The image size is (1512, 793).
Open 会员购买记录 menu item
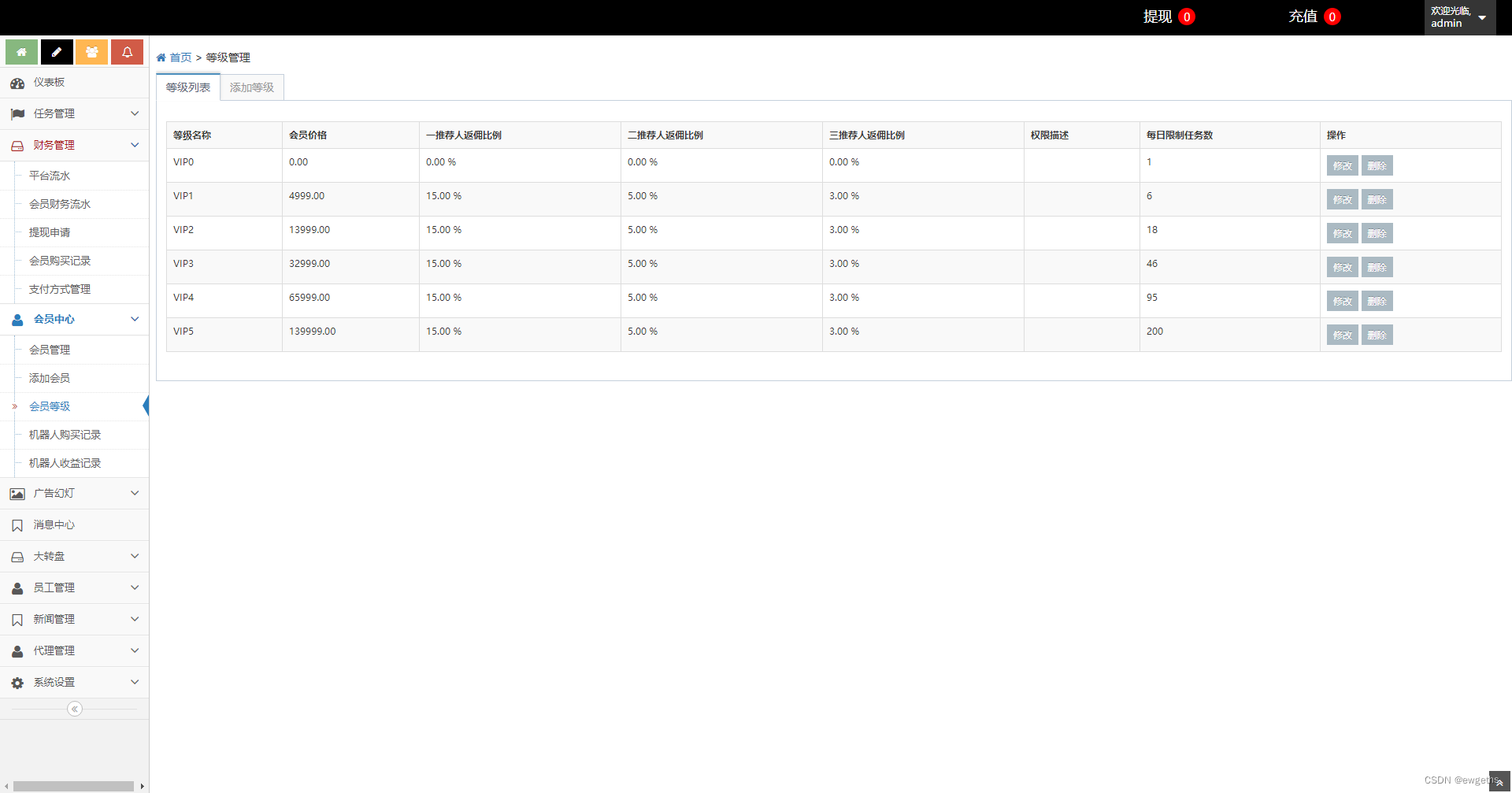[x=60, y=261]
